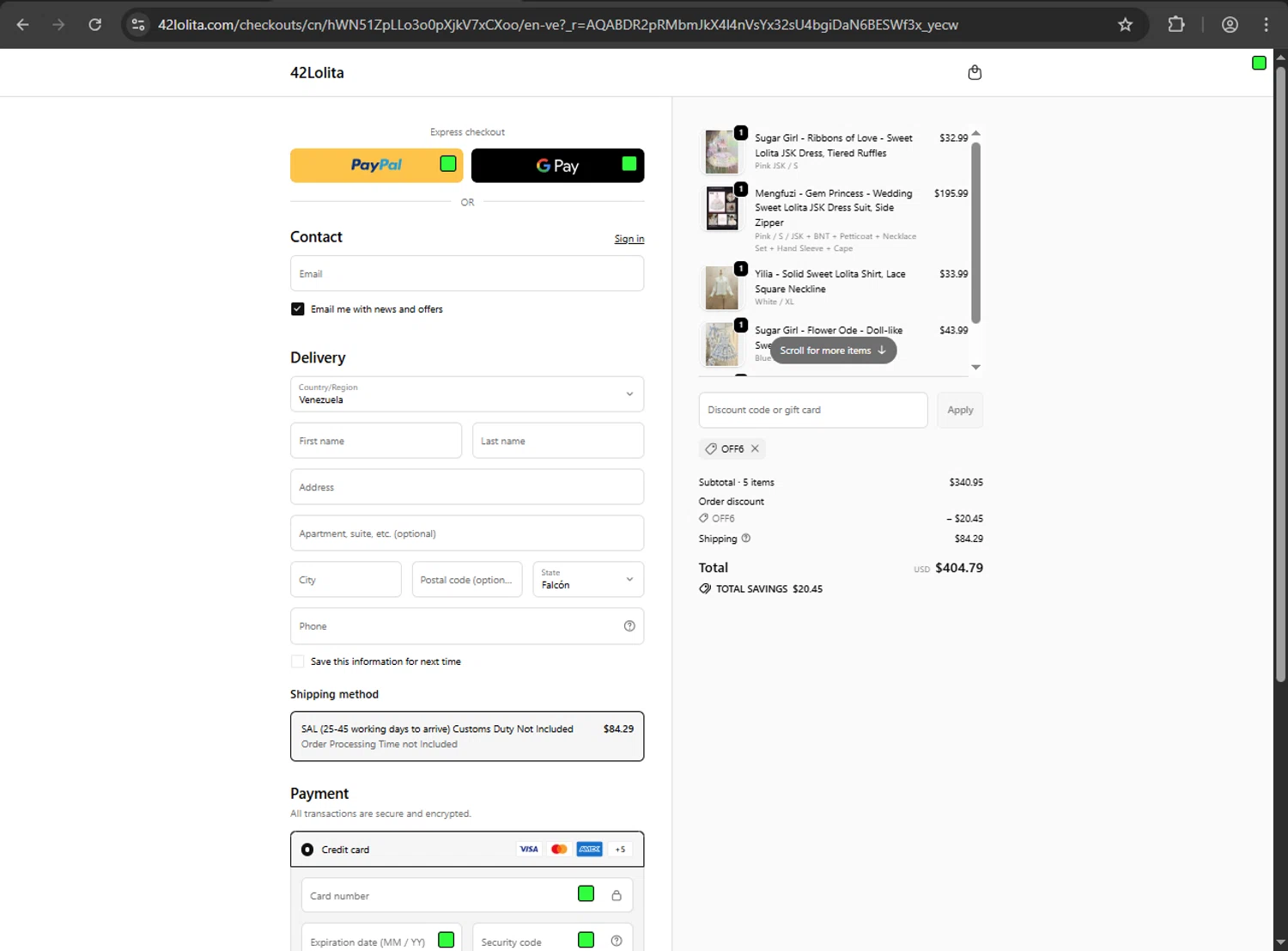Image resolution: width=1288 pixels, height=951 pixels.
Task: Check Save this information for next time
Action: click(x=297, y=661)
